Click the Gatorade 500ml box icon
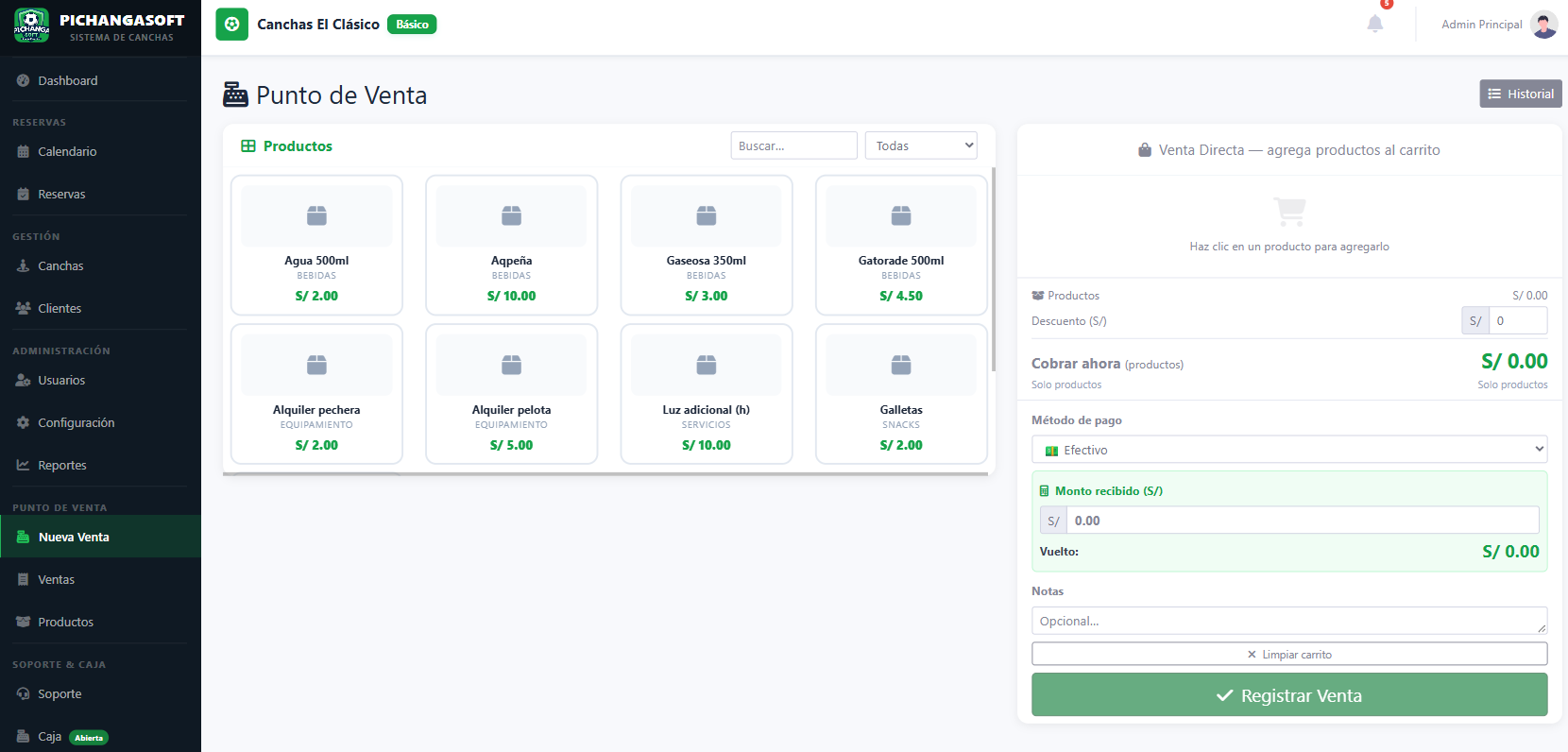Screen dimensions: 1568x752 click(x=901, y=216)
